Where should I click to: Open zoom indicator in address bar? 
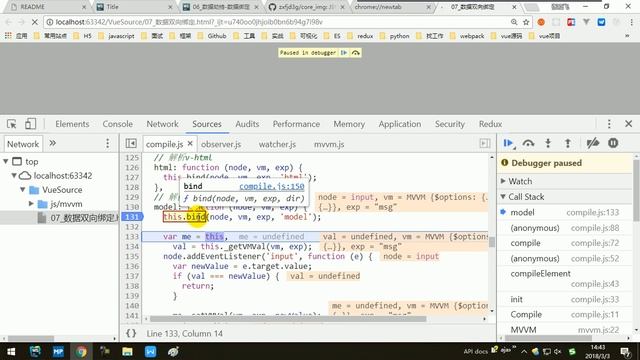514,22
